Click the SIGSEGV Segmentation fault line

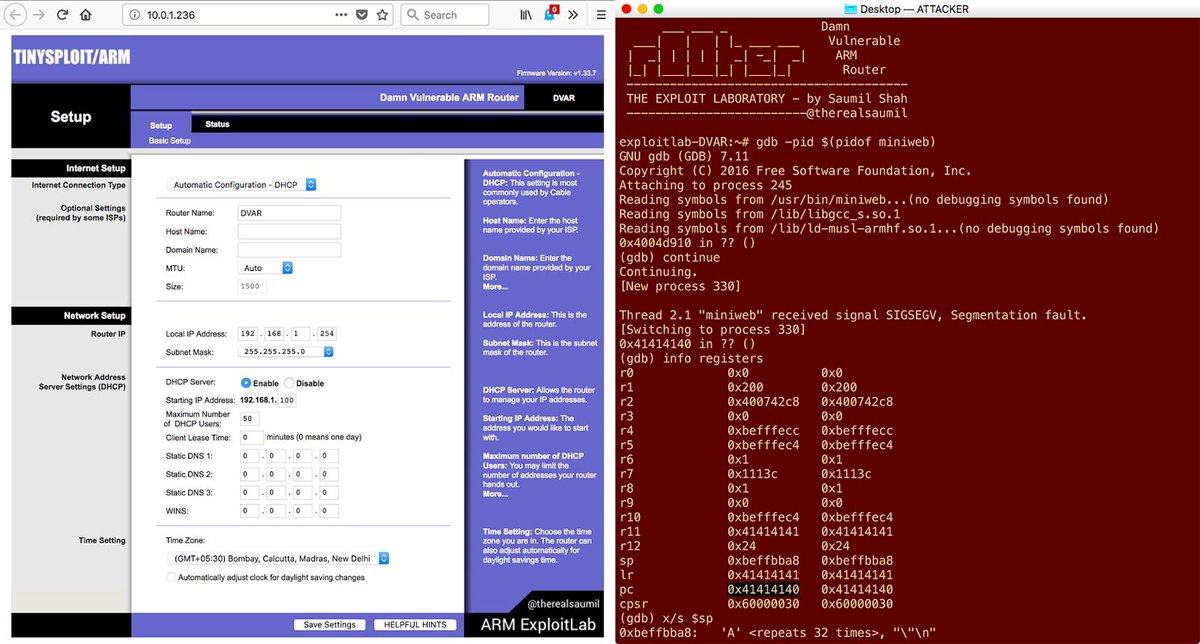coord(853,315)
